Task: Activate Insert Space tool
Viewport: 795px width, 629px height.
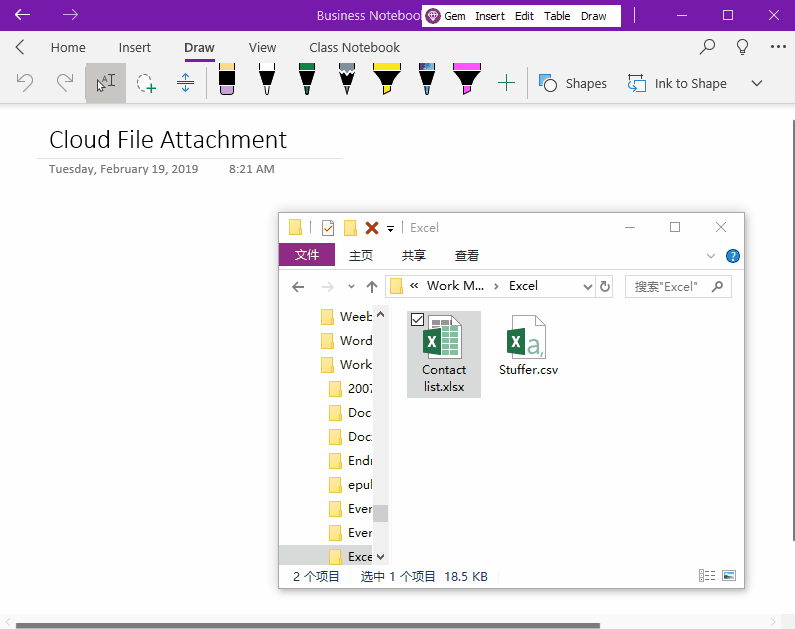Action: (x=186, y=83)
